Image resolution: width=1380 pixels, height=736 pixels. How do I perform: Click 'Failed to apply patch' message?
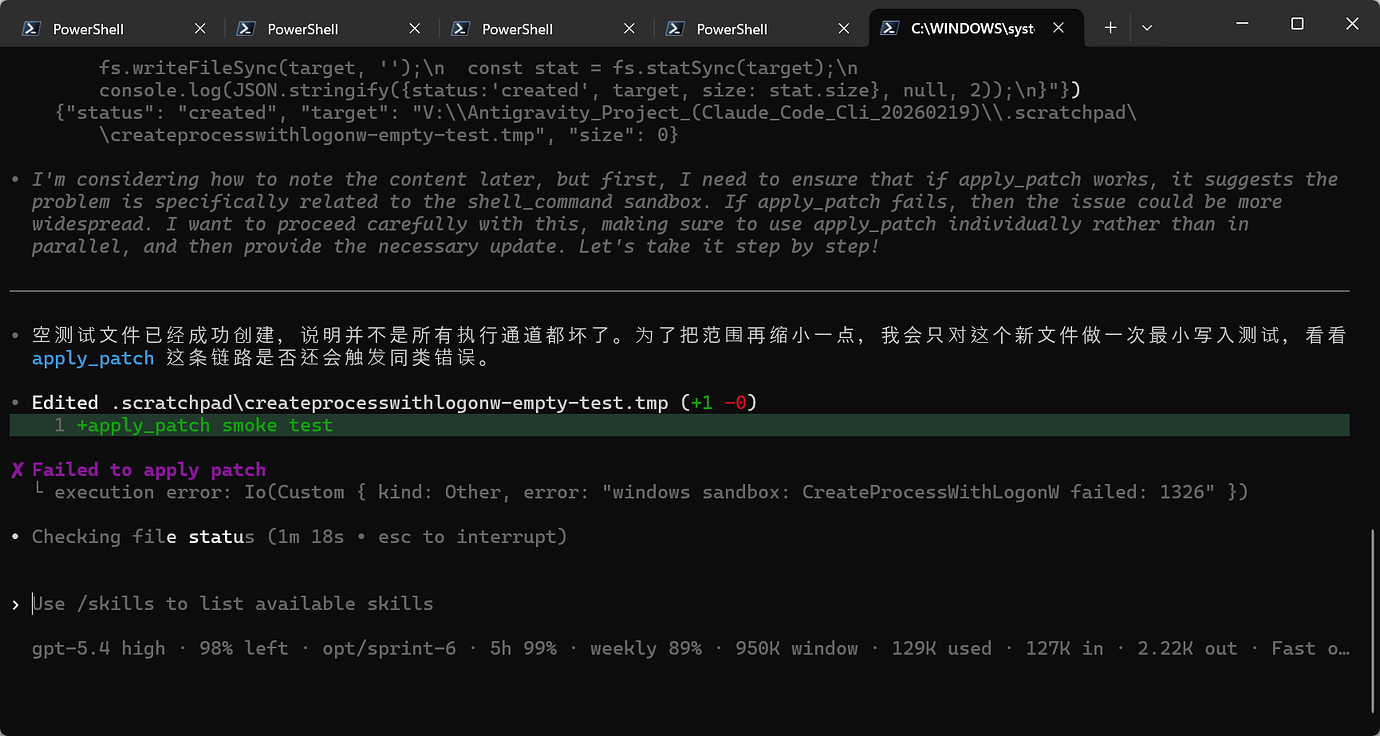149,469
